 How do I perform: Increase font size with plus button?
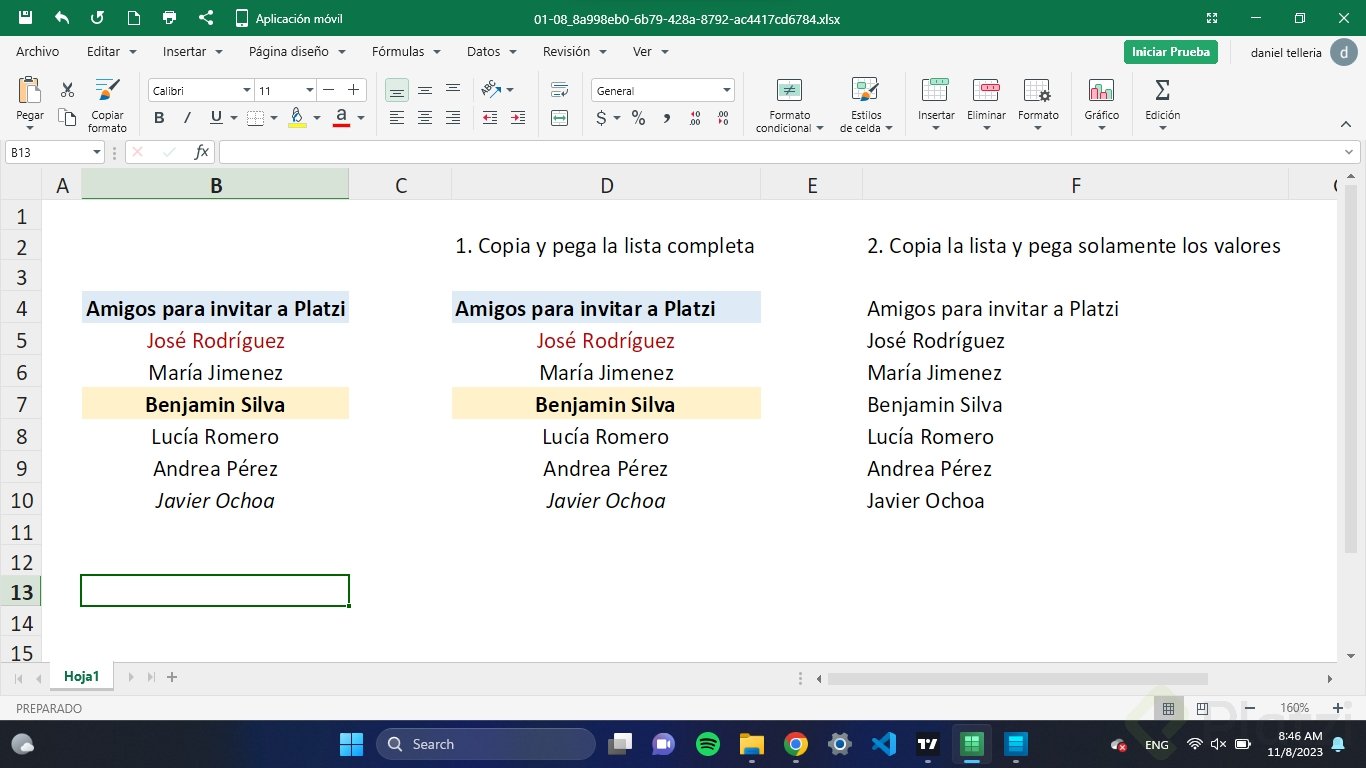(353, 90)
